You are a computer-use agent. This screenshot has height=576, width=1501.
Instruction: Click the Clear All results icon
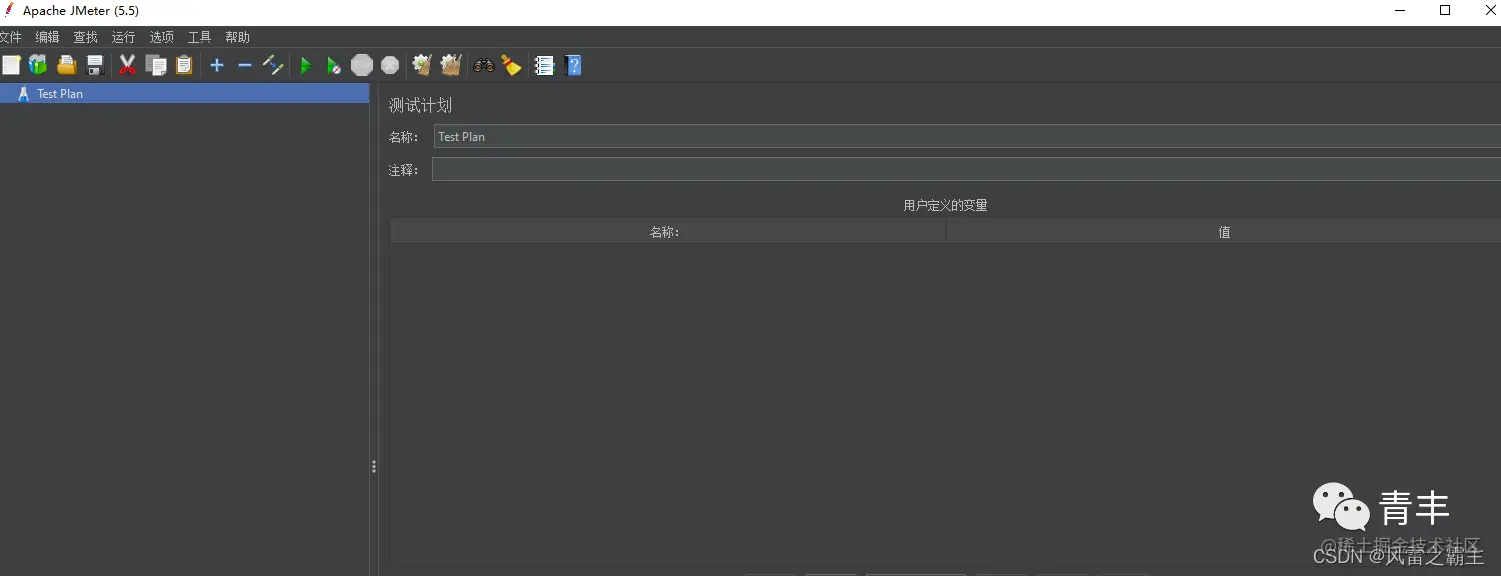[451, 65]
